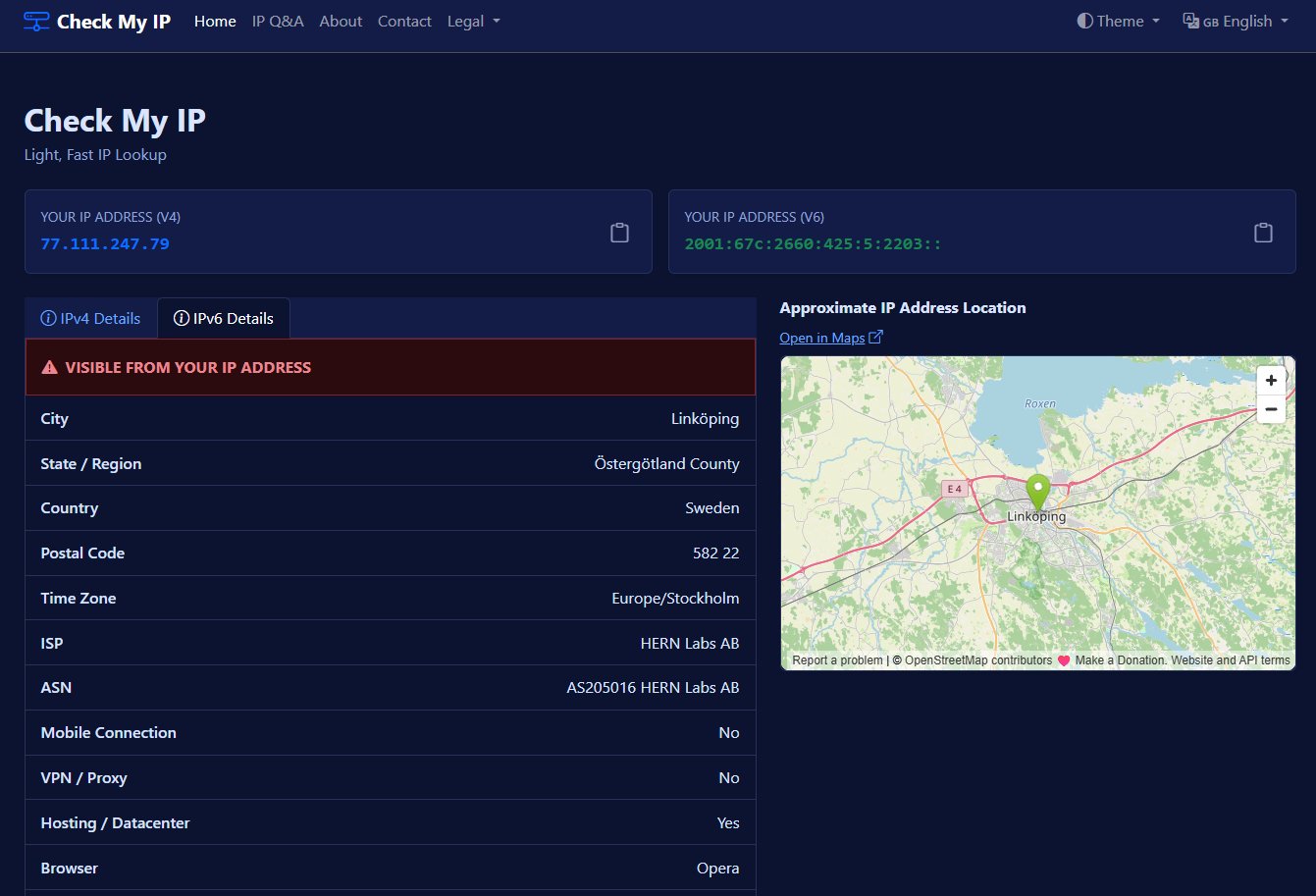Zoom in on the map
This screenshot has height=896, width=1316.
(1271, 380)
